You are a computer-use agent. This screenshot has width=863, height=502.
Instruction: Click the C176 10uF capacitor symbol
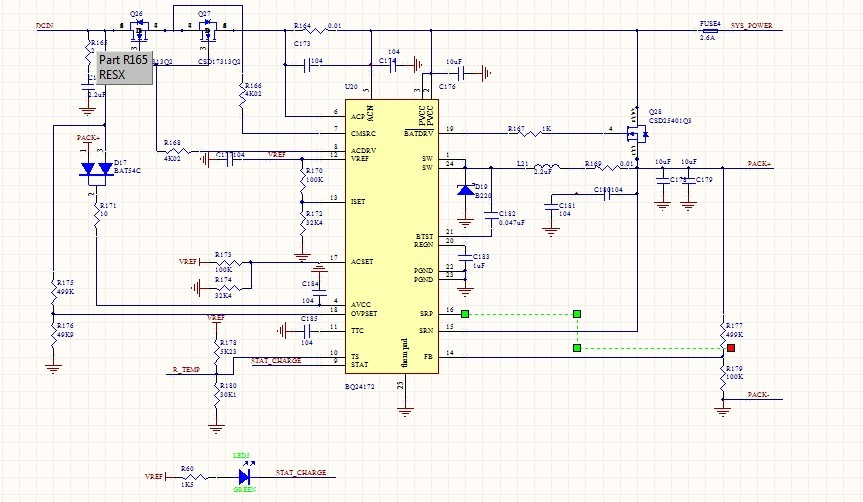(462, 73)
